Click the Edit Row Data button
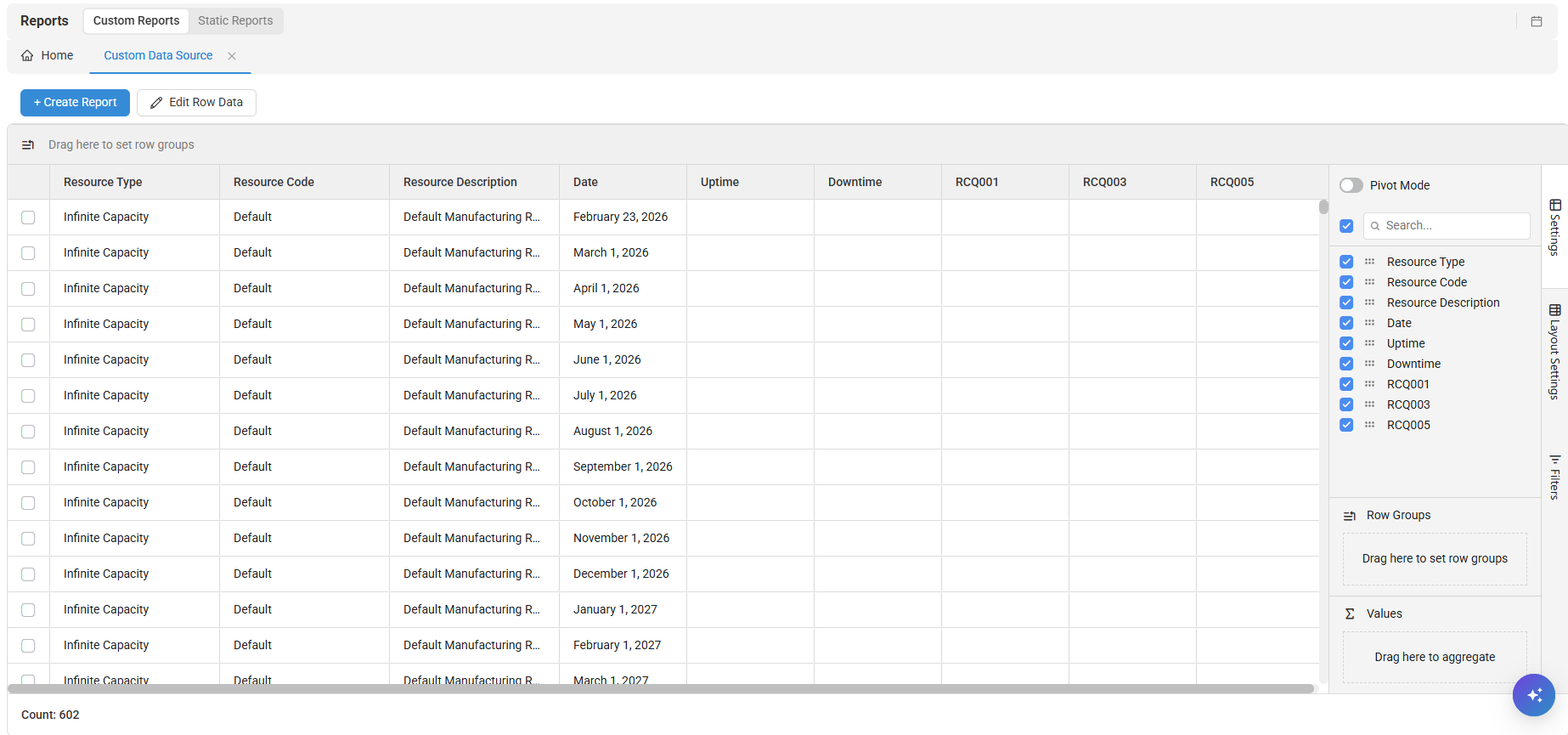This screenshot has height=735, width=1568. pyautogui.click(x=196, y=103)
